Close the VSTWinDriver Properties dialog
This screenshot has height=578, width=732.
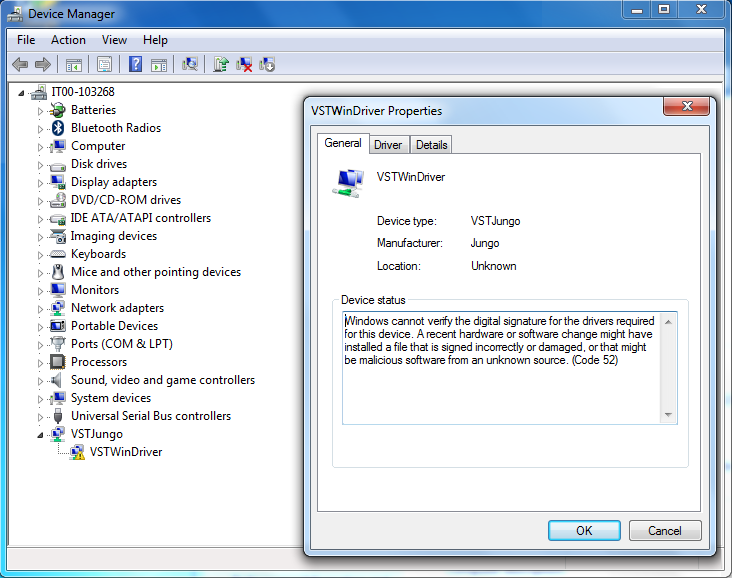pyautogui.click(x=687, y=106)
